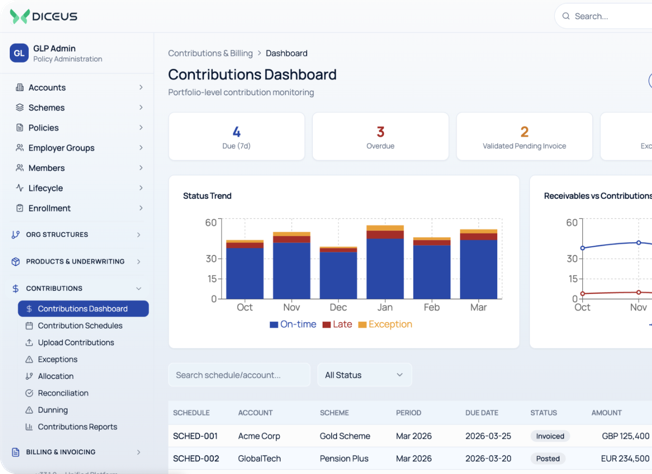The width and height of the screenshot is (652, 474).
Task: Expand Products & Underwriting section chevron
Action: click(139, 262)
